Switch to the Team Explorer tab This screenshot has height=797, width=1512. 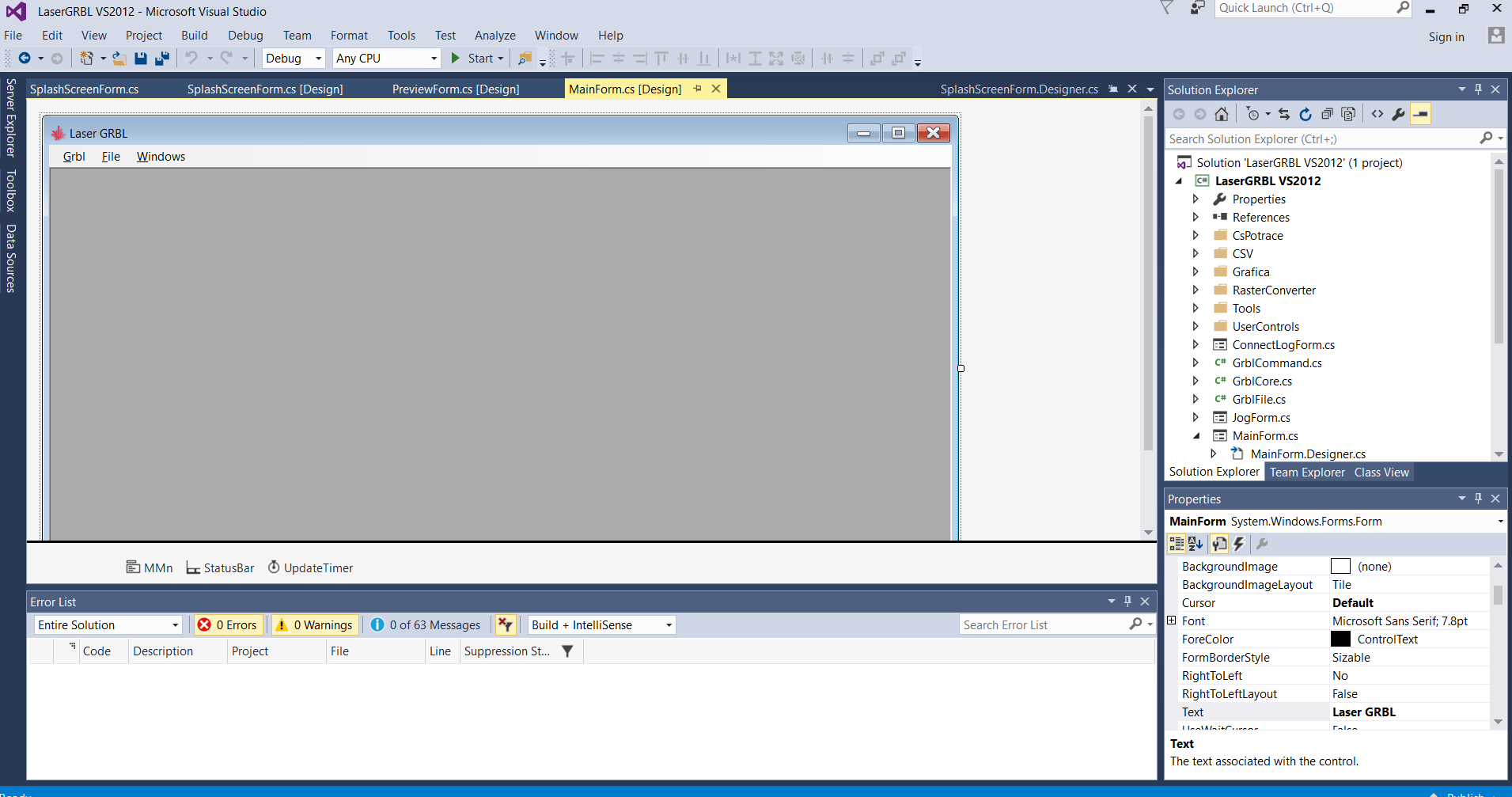[1307, 473]
